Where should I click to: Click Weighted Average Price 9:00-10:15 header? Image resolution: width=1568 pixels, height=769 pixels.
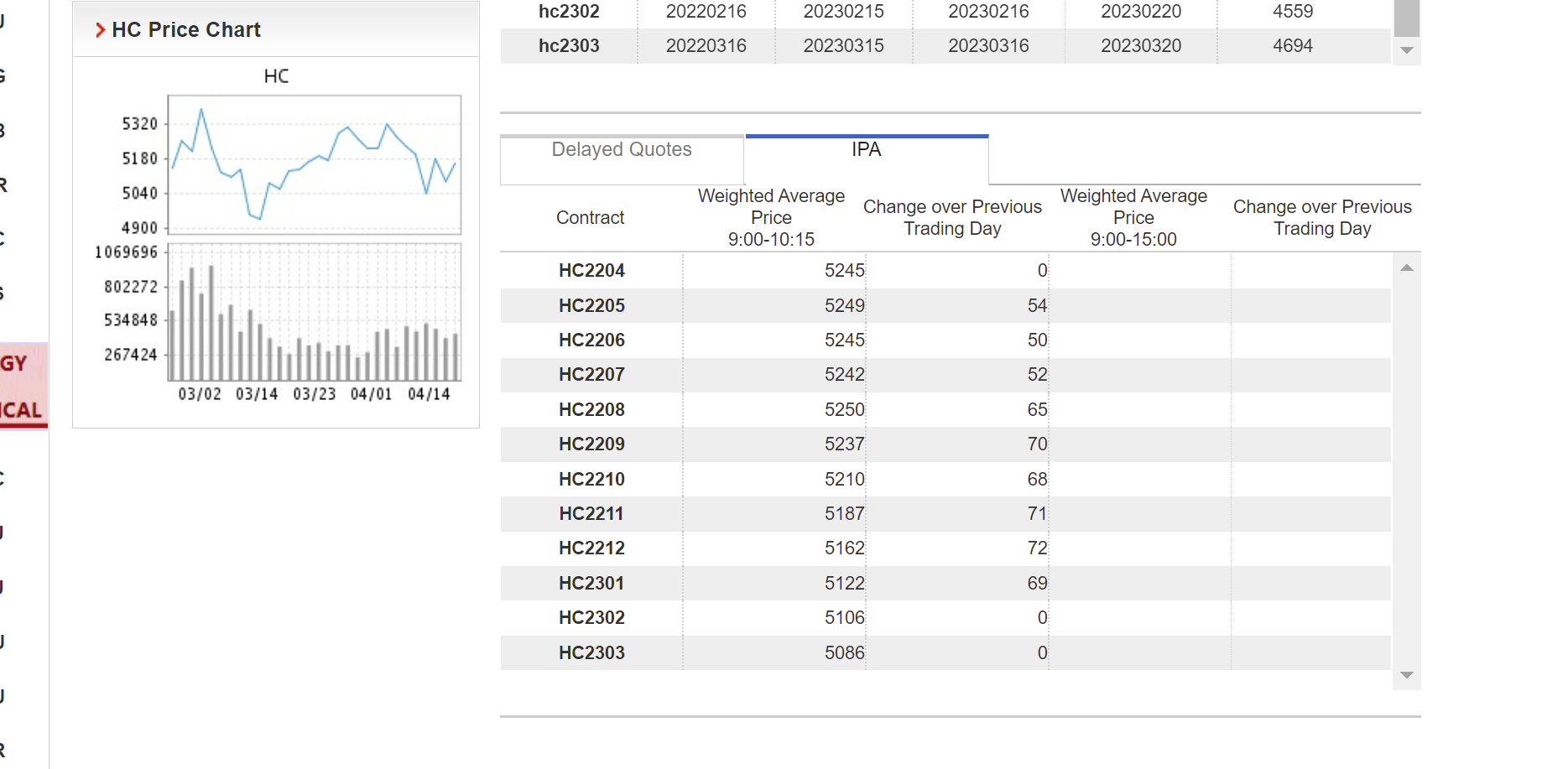coord(771,218)
